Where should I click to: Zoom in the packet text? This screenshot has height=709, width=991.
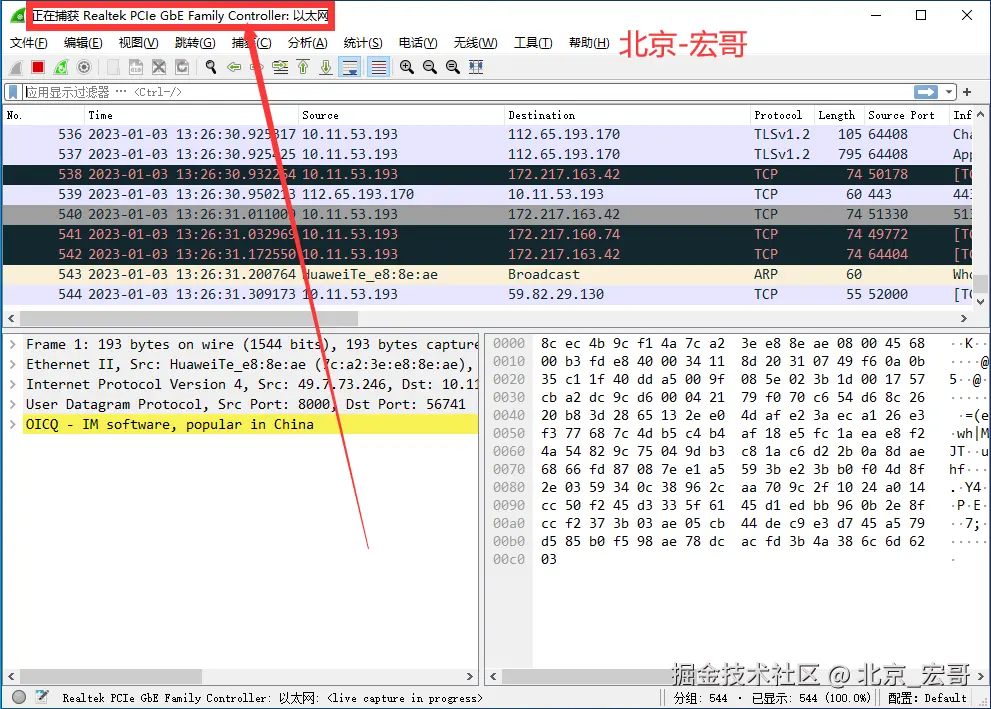[x=407, y=67]
